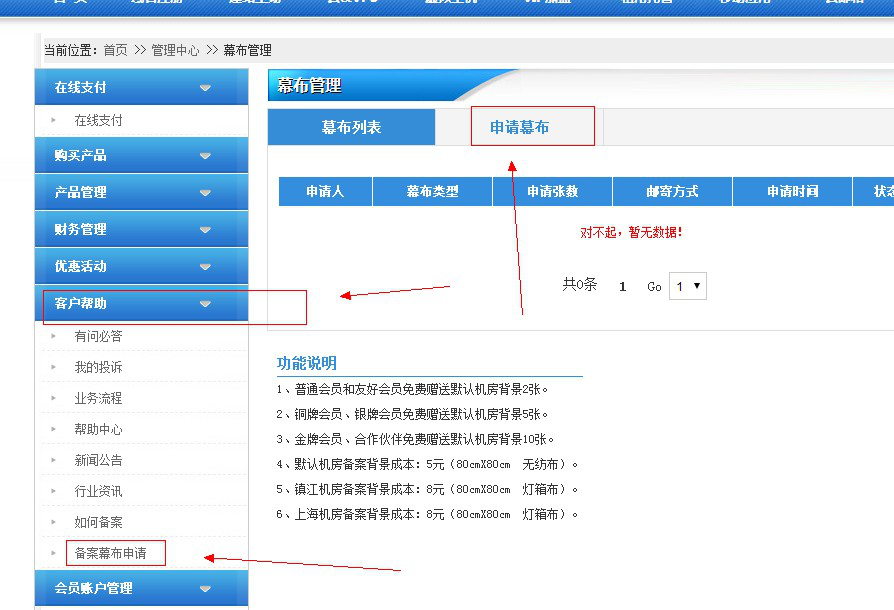Open the 申请幕布 tab
894x610 pixels.
coord(519,127)
